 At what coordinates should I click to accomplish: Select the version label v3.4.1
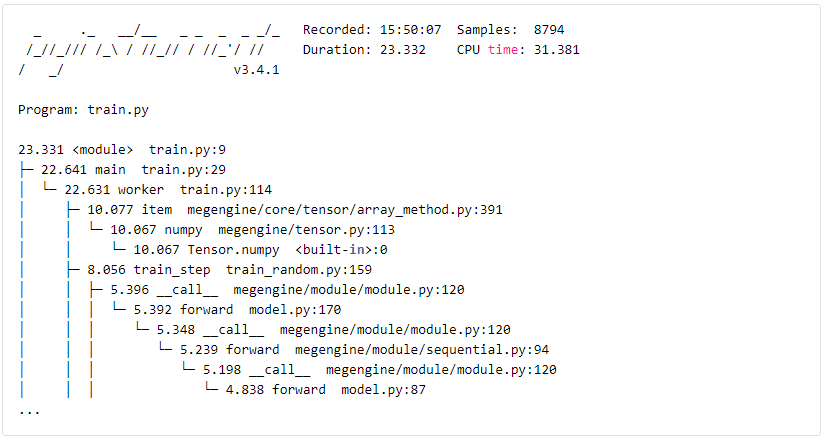257,70
